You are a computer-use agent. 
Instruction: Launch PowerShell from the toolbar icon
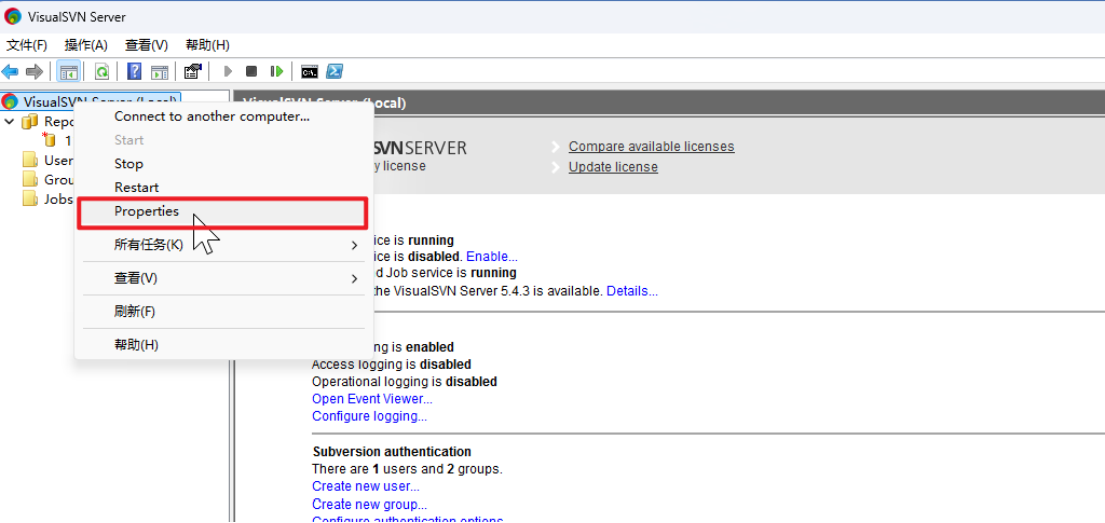point(335,71)
